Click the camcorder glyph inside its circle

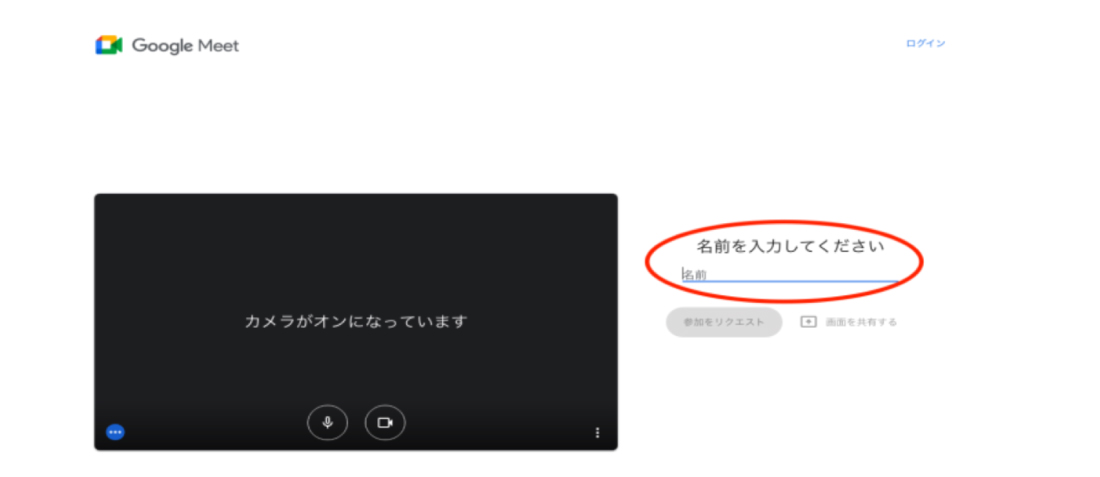[385, 422]
